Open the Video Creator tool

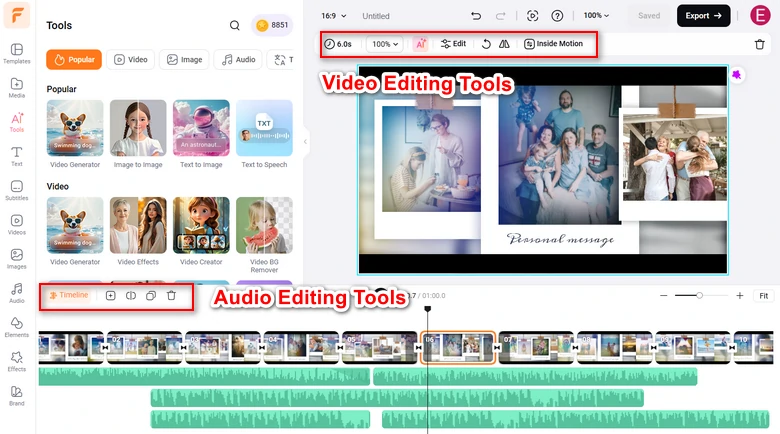(x=201, y=231)
